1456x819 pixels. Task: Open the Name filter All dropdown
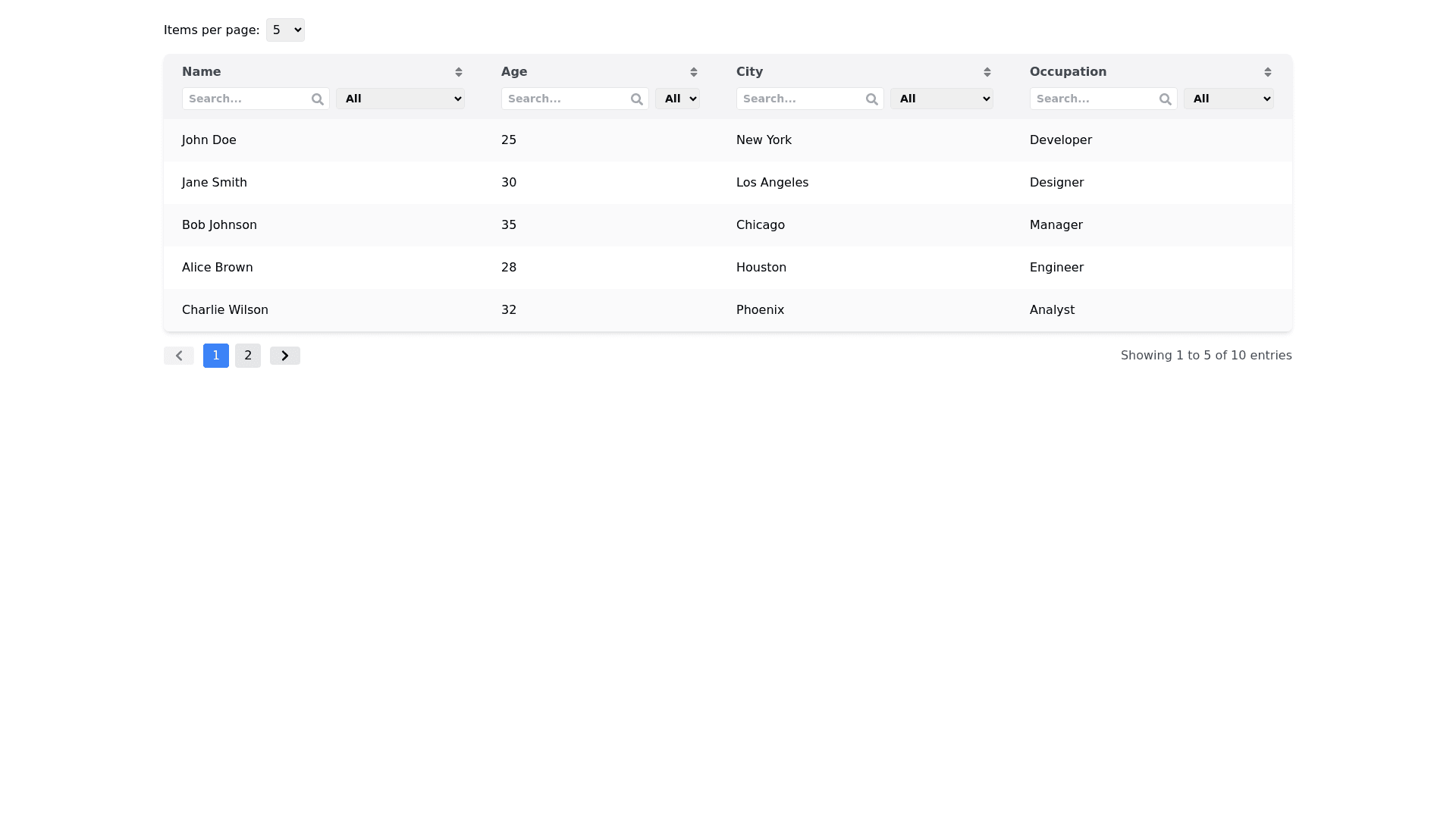point(400,99)
